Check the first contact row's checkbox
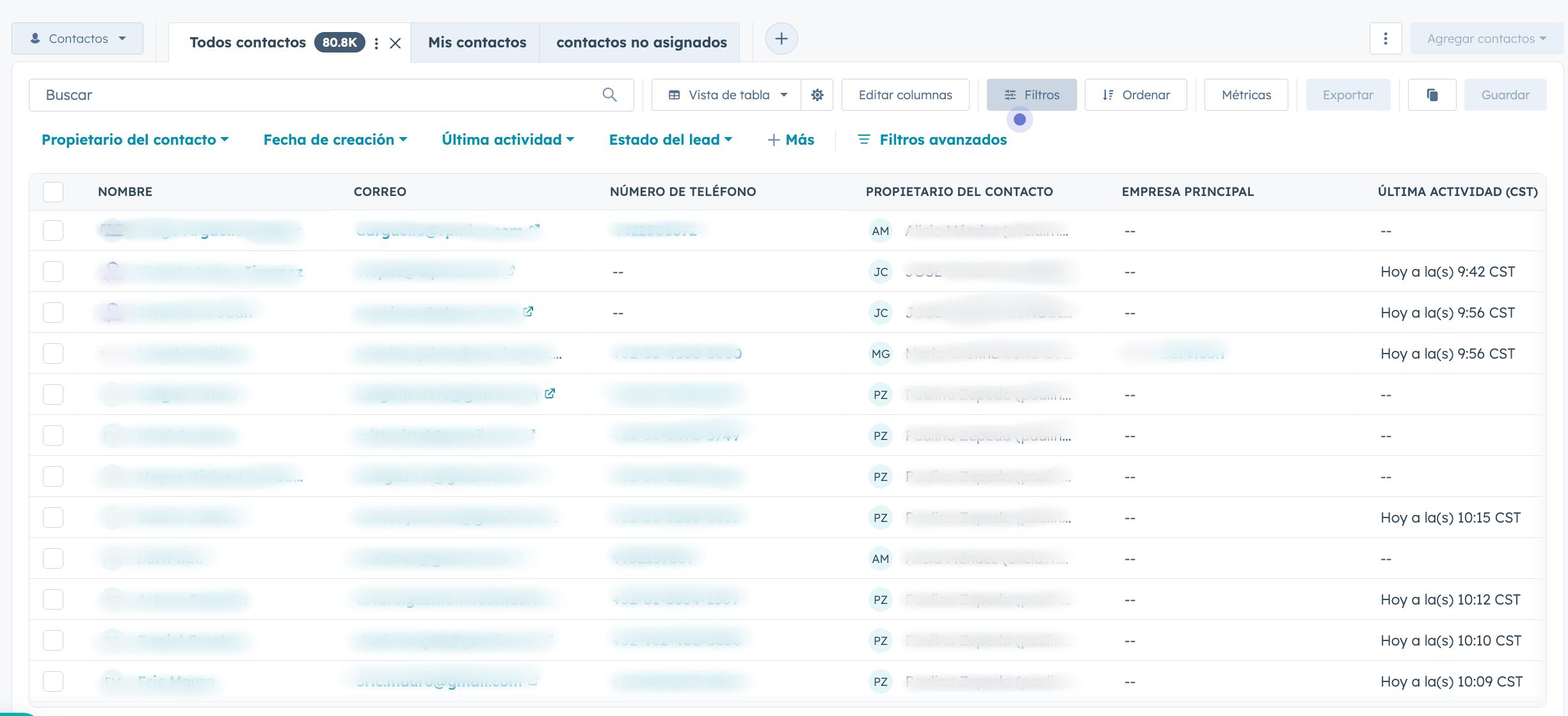Screen dimensions: 1568x716 [x=53, y=230]
